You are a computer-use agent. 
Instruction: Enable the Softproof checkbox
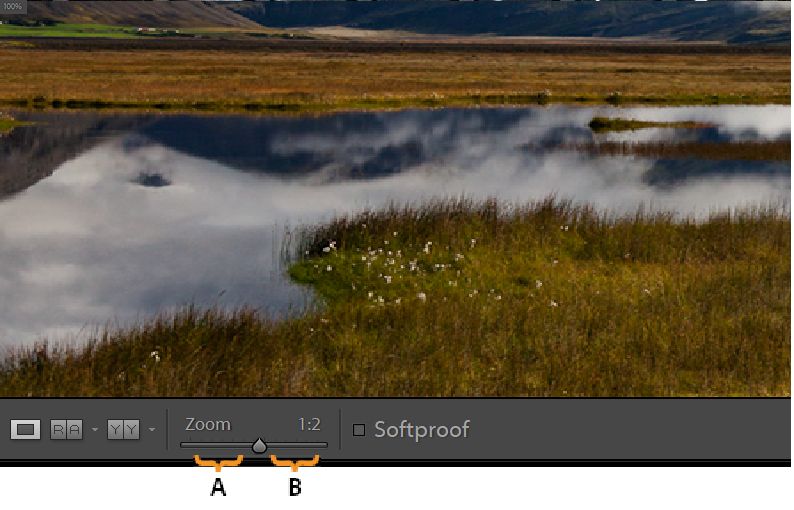(x=359, y=430)
